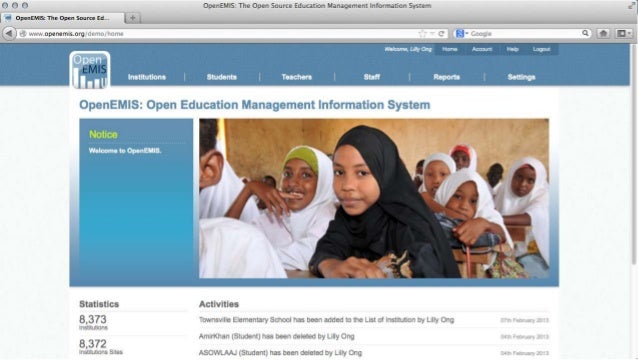Image resolution: width=638 pixels, height=360 pixels.
Task: Click the search magnifier icon
Action: (x=585, y=33)
